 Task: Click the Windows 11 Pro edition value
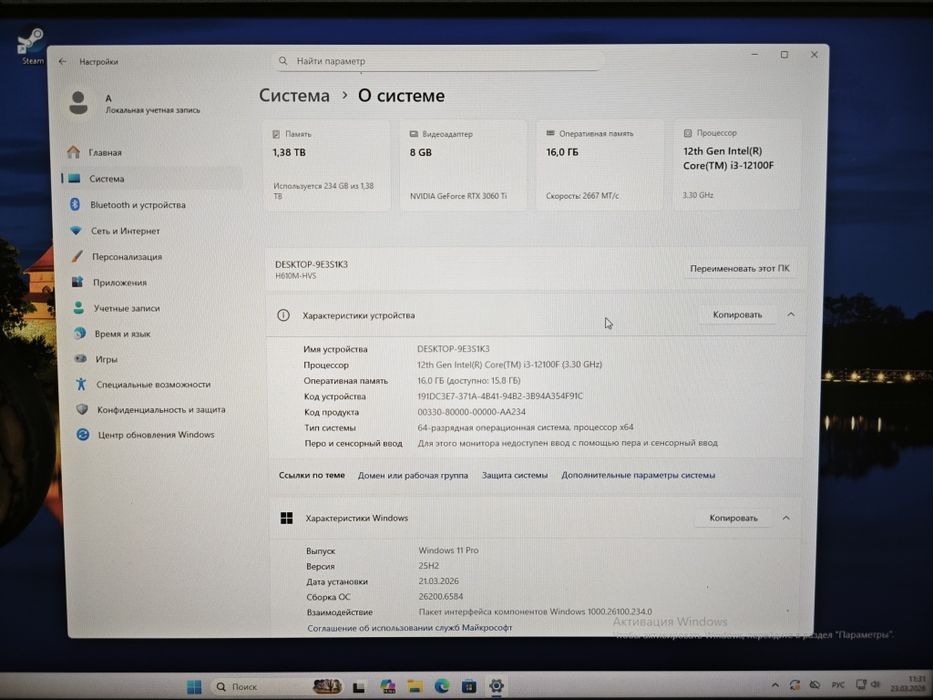(x=449, y=550)
